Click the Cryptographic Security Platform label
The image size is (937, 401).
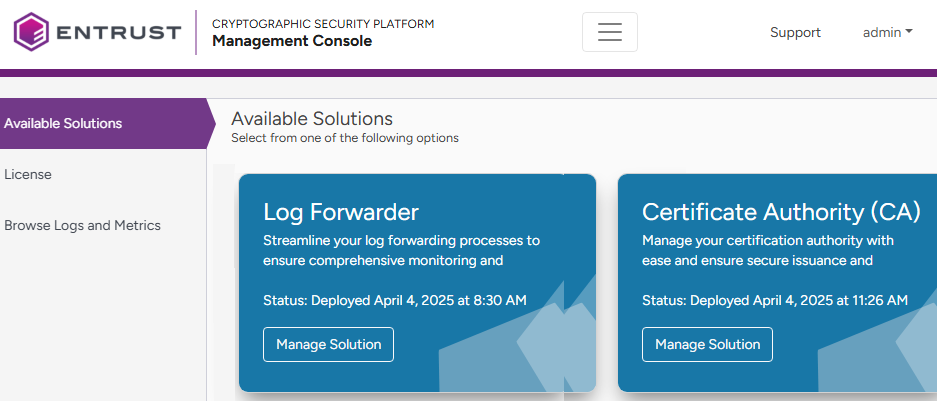point(322,23)
